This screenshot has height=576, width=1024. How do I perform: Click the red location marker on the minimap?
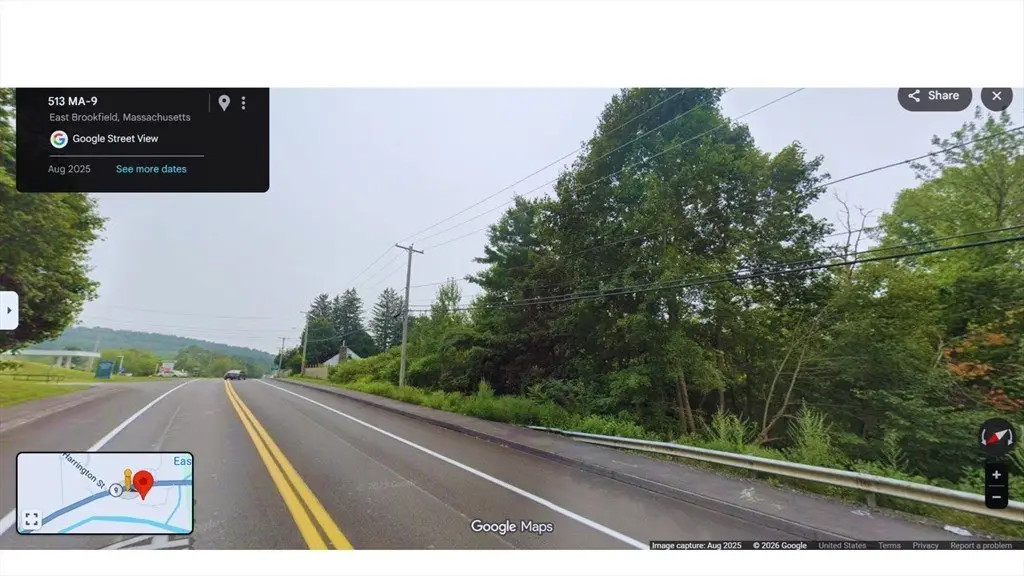[x=143, y=485]
